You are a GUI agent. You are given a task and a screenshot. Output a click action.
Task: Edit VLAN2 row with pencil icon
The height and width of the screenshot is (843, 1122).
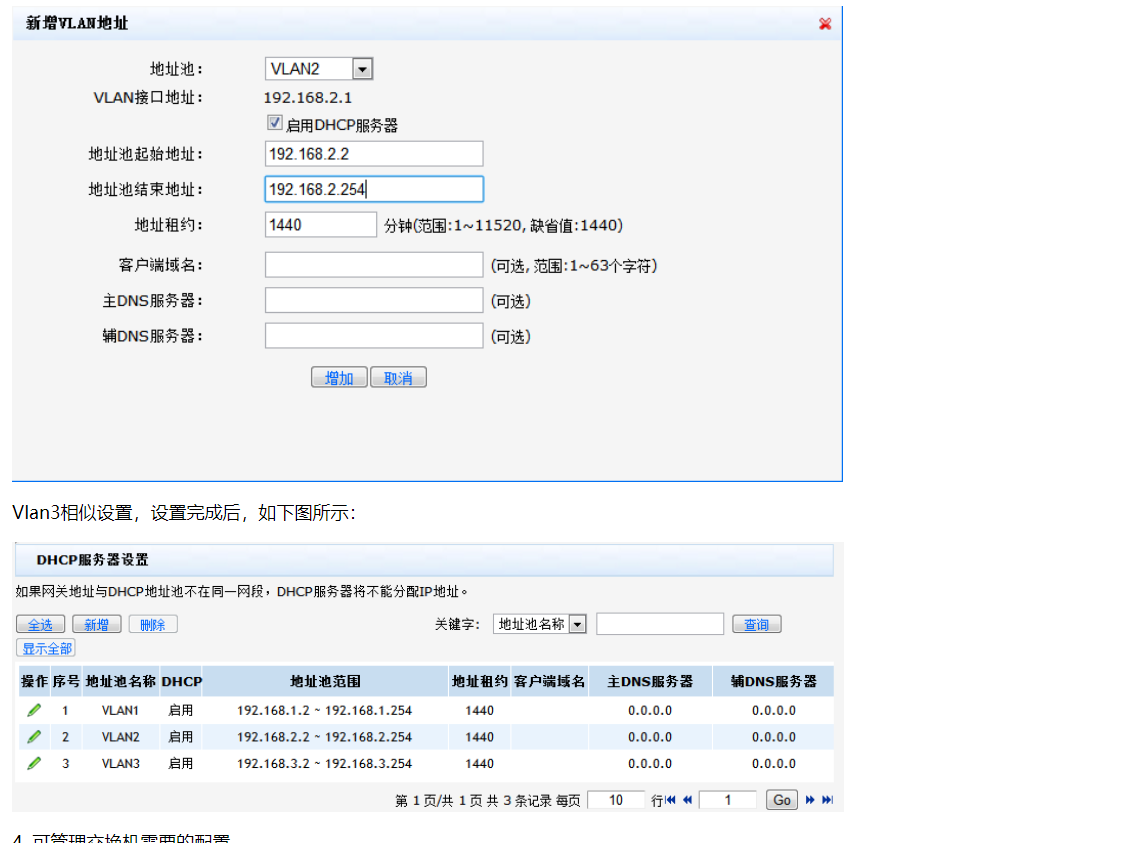pyautogui.click(x=34, y=737)
